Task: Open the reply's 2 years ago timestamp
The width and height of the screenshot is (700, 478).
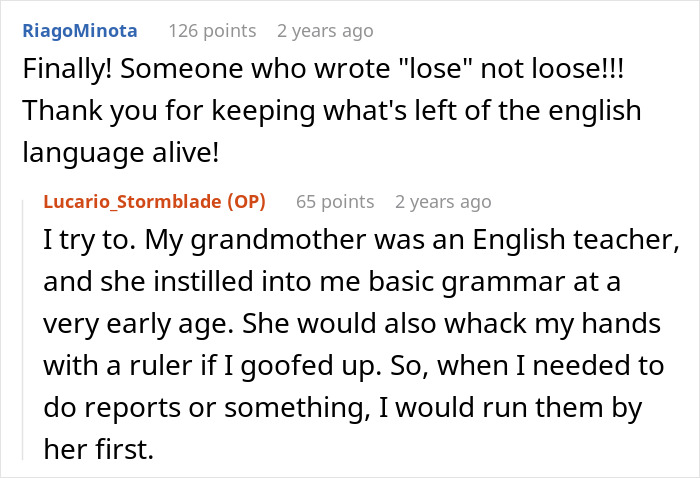Action: pos(443,202)
